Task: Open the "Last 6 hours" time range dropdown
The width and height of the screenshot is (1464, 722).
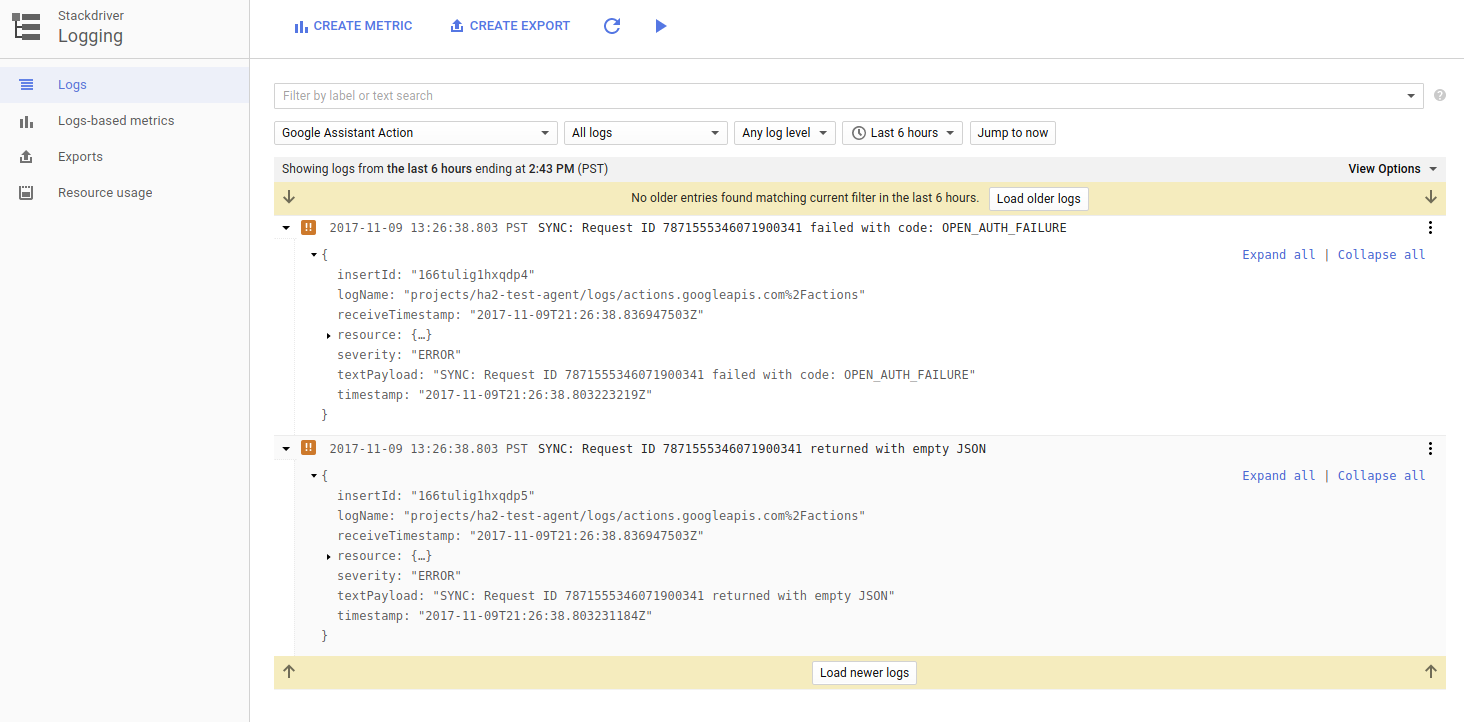Action: pyautogui.click(x=901, y=132)
